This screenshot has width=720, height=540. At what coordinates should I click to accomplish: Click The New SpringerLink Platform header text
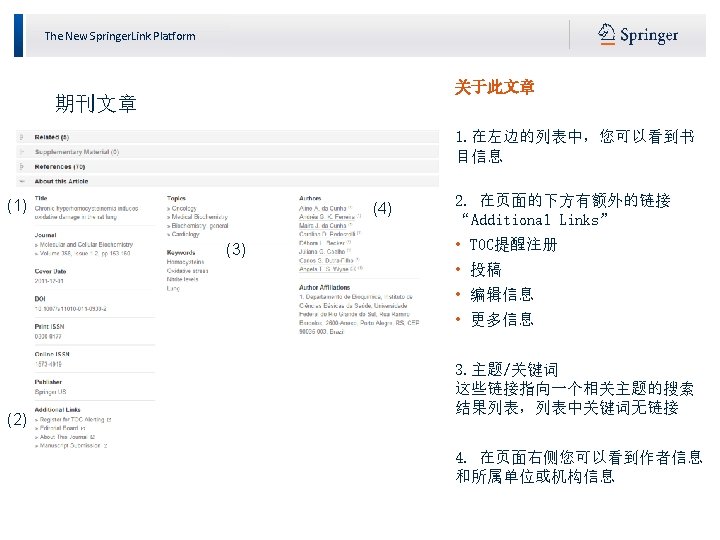[x=120, y=36]
